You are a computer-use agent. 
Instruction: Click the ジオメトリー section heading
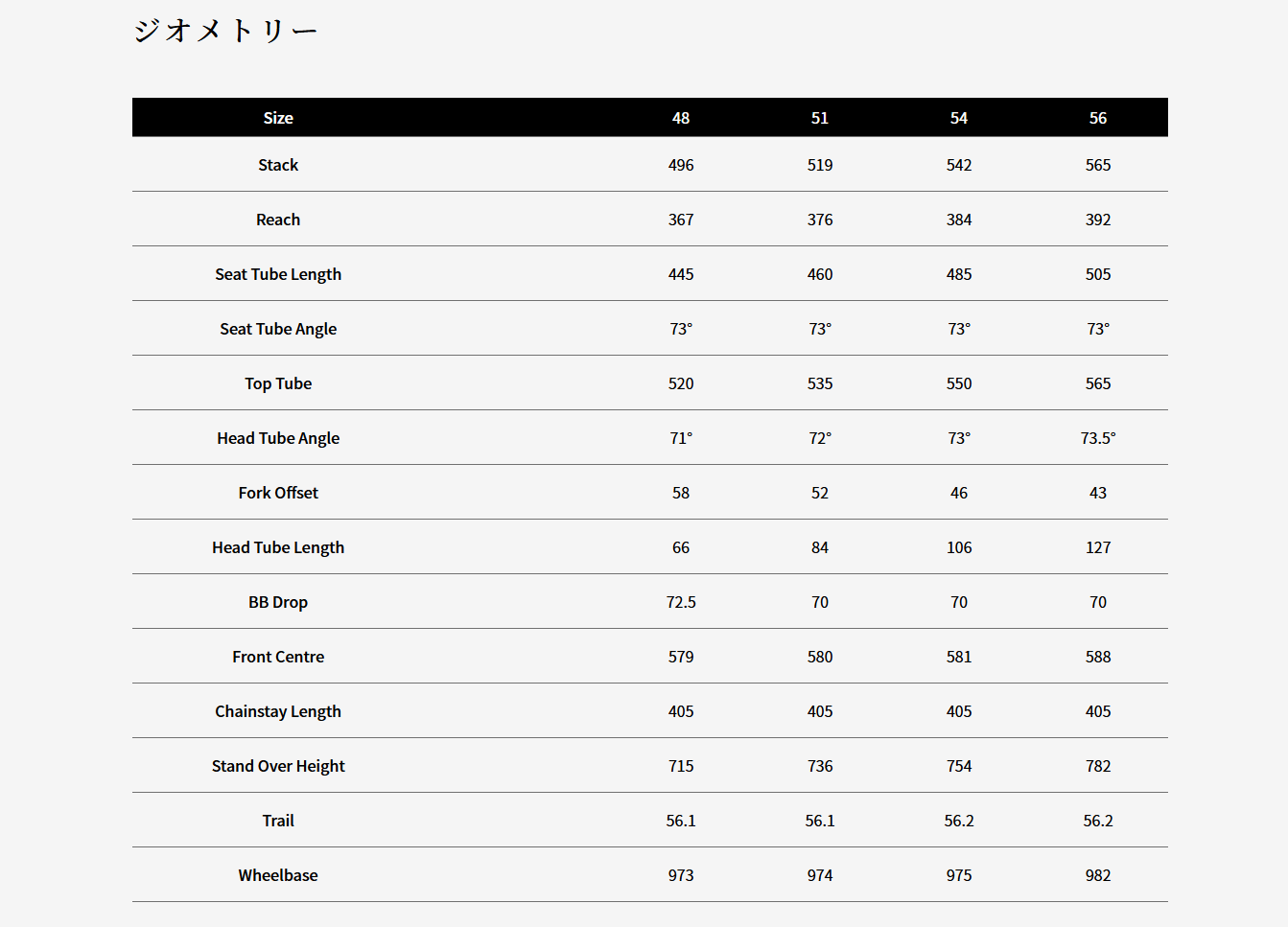(225, 31)
